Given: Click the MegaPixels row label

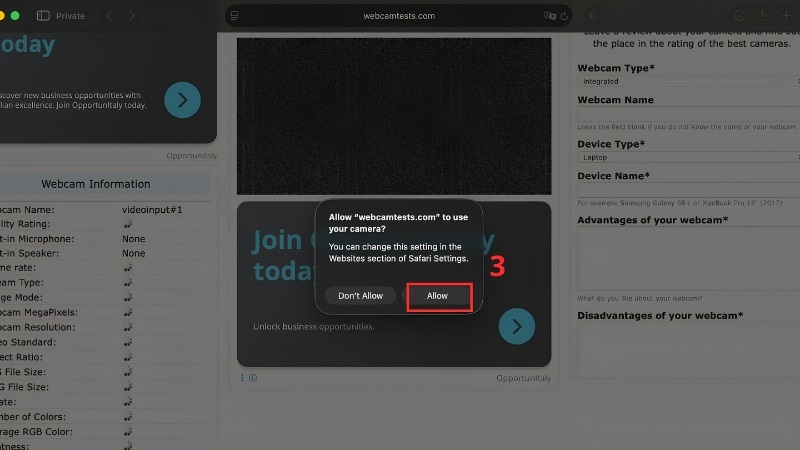Looking at the screenshot, I should [x=39, y=312].
